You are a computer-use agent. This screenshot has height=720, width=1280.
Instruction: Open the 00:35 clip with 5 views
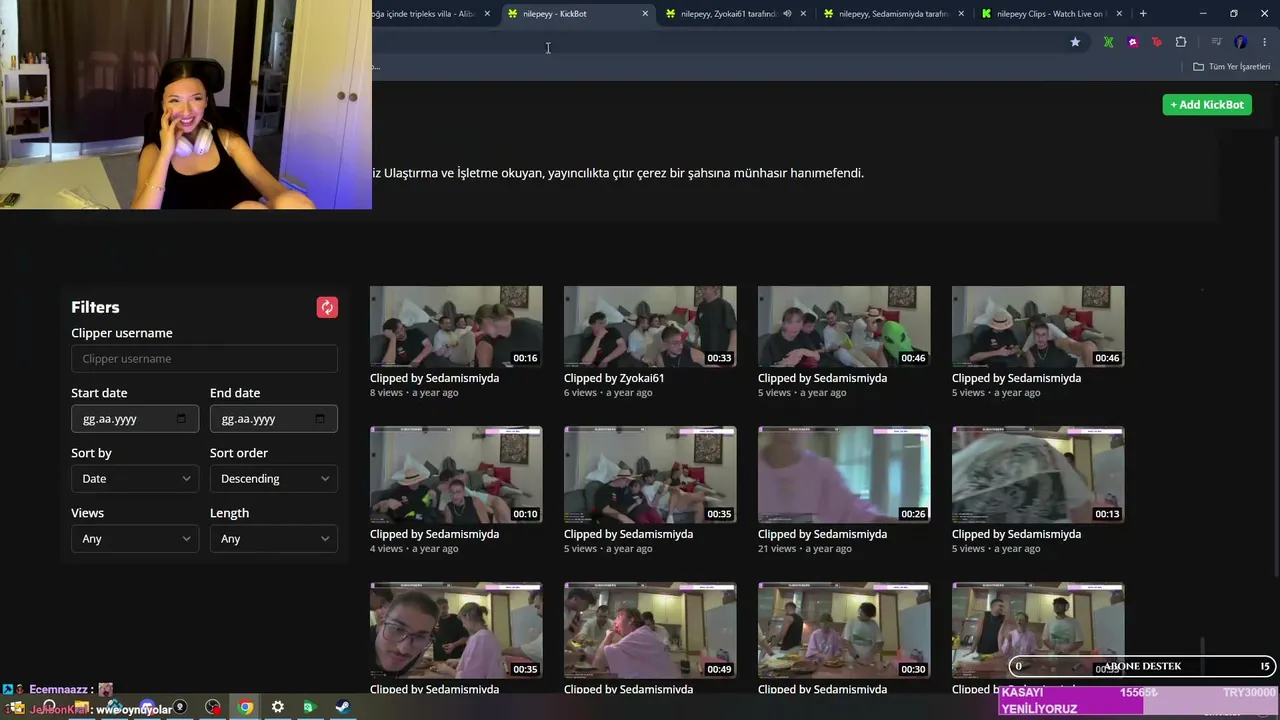650,475
